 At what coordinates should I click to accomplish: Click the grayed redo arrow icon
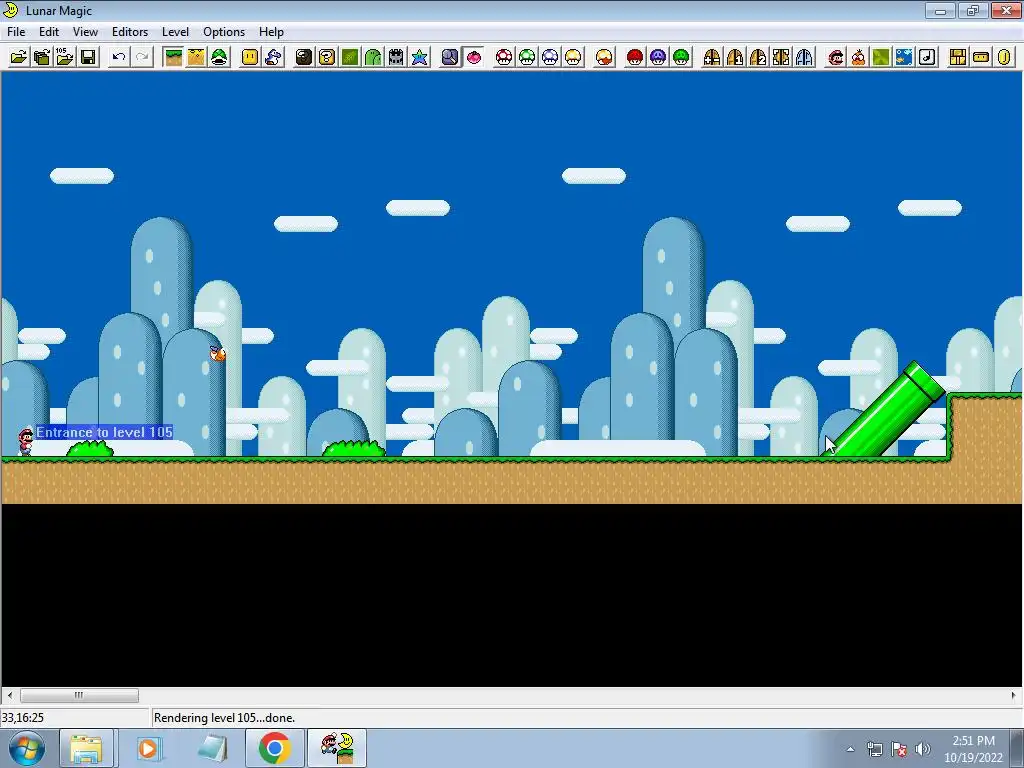click(142, 57)
